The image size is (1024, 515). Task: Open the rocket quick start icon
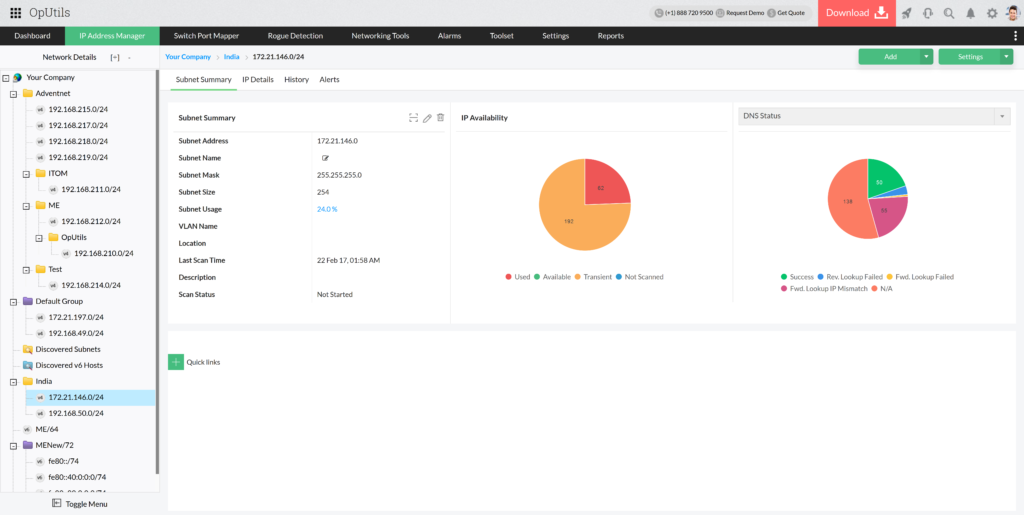(907, 13)
